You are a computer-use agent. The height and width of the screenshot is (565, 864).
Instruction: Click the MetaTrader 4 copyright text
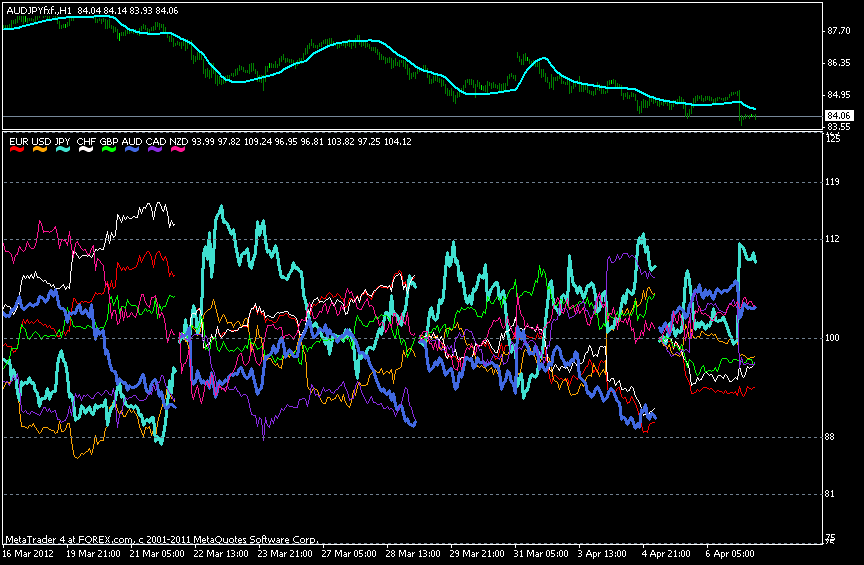(x=161, y=540)
